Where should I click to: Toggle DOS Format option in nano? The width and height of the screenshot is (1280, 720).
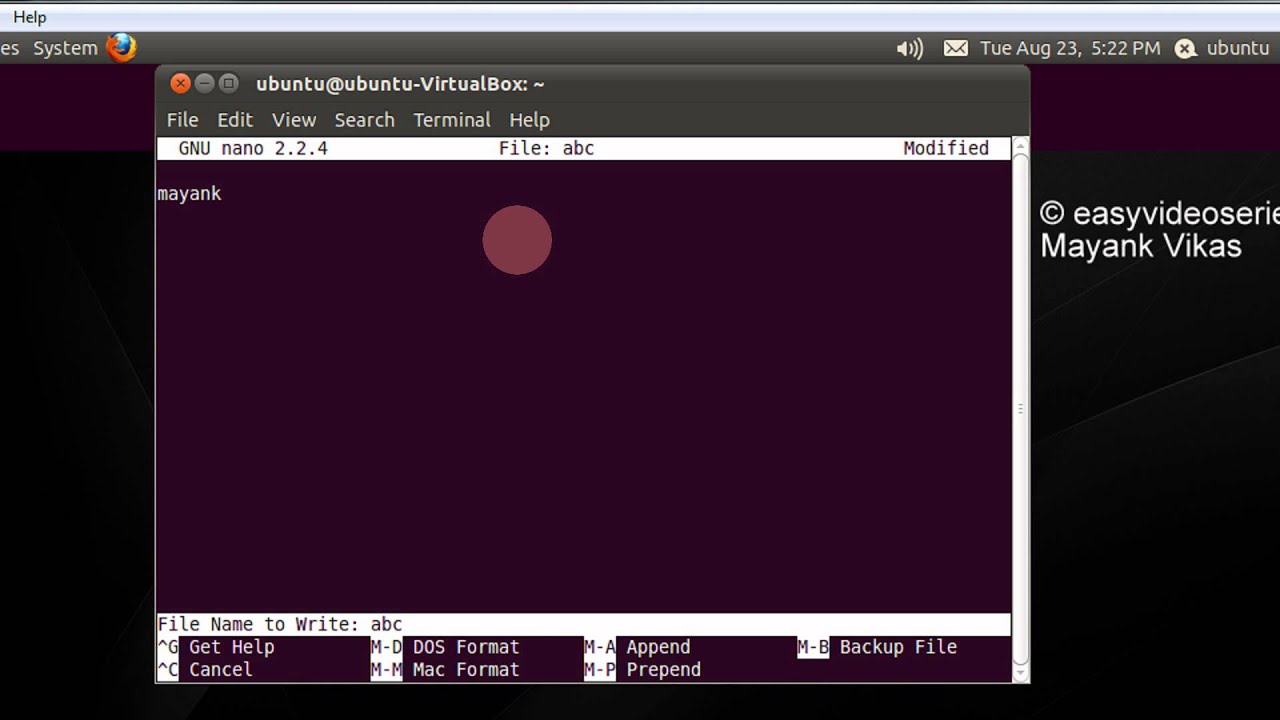tap(445, 647)
